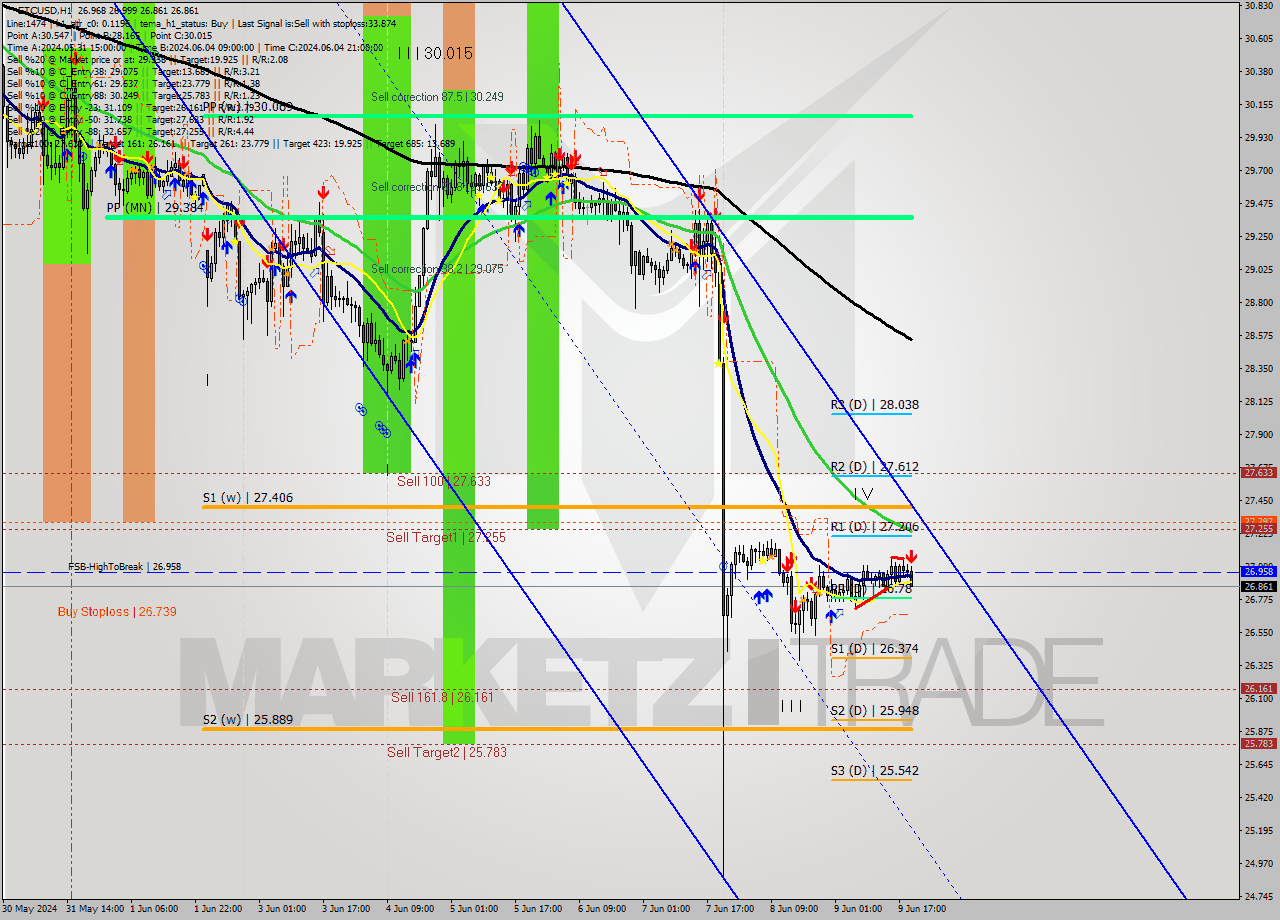Click the 28.800 price axis value
Image resolution: width=1280 pixels, height=920 pixels.
click(1258, 303)
